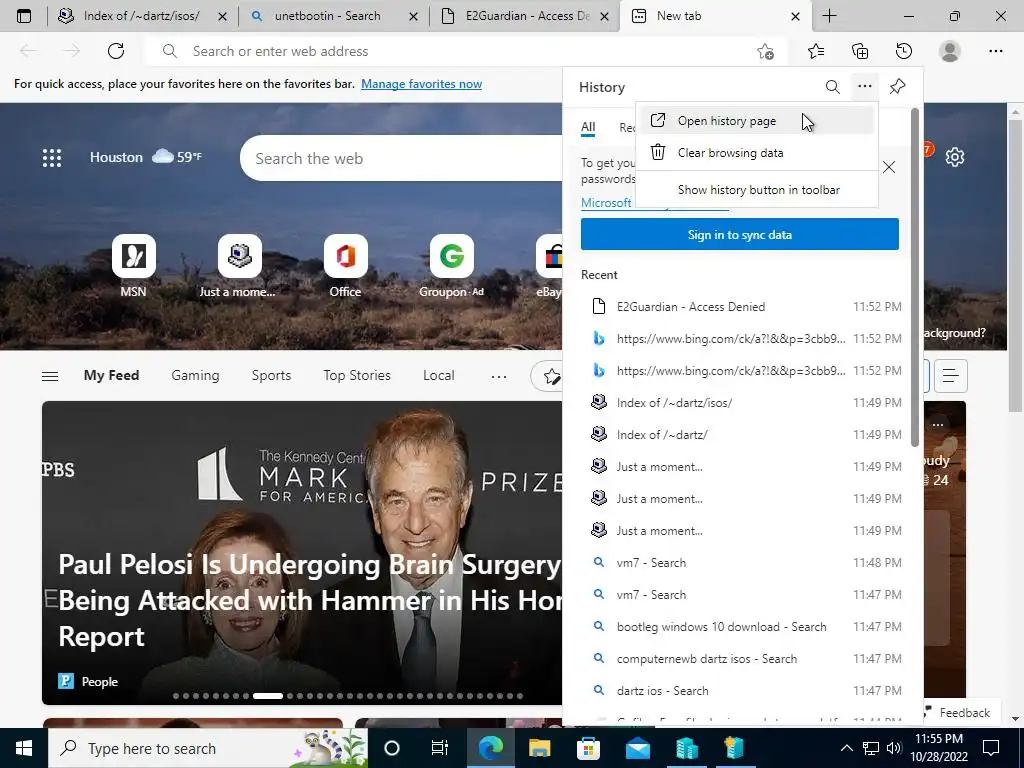Open a new browser tab
This screenshot has height=768, width=1024.
[829, 16]
